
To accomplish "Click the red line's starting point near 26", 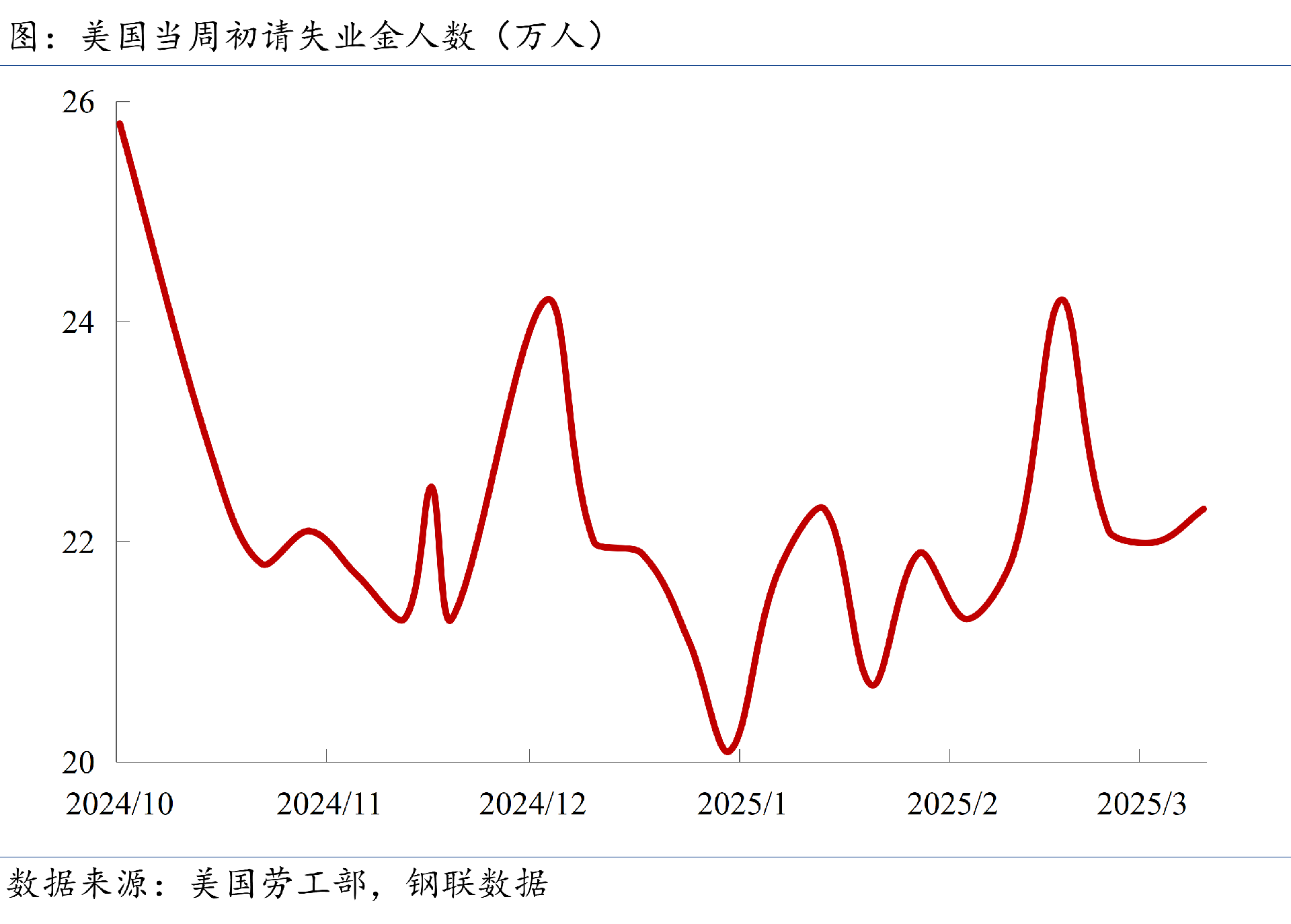I will [120, 124].
